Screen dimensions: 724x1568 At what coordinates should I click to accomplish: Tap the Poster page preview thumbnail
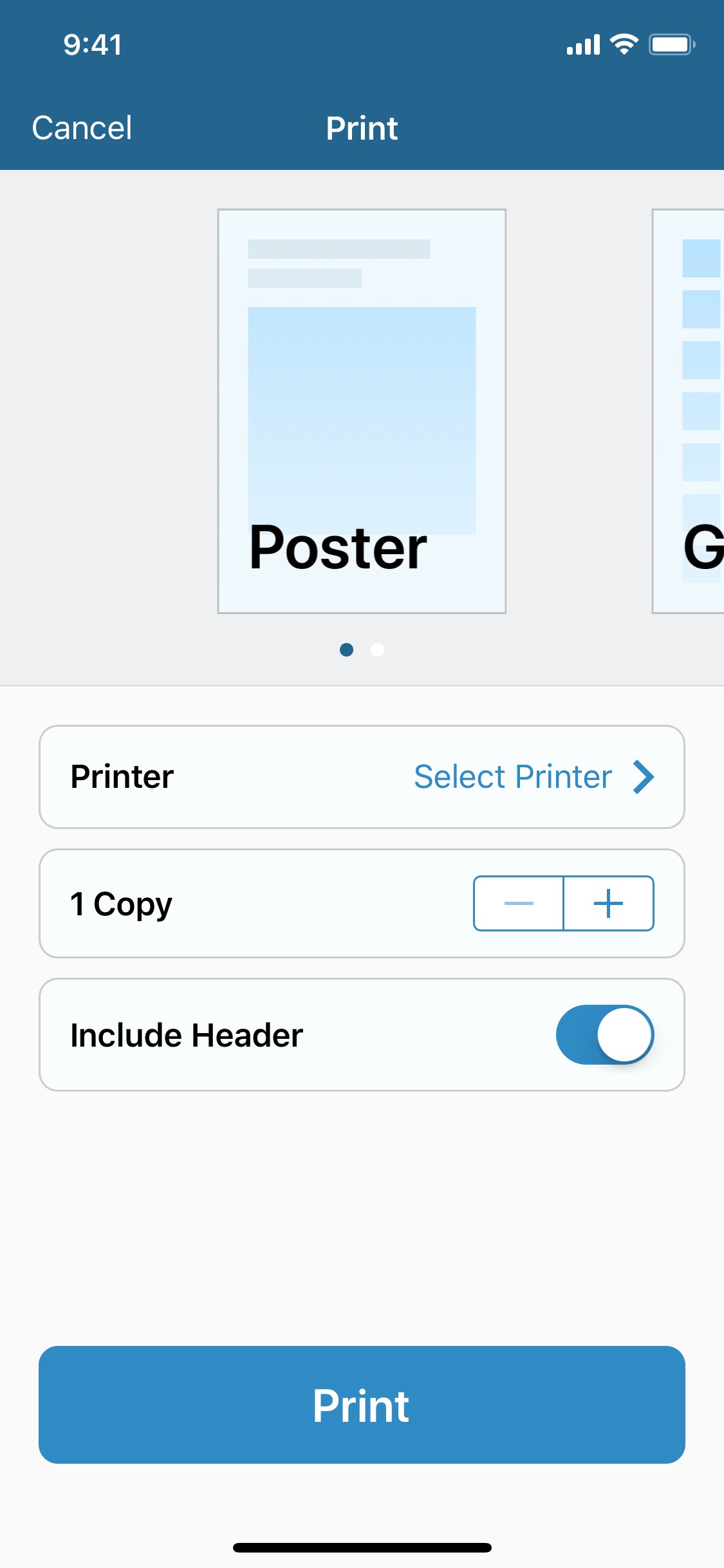tap(362, 411)
